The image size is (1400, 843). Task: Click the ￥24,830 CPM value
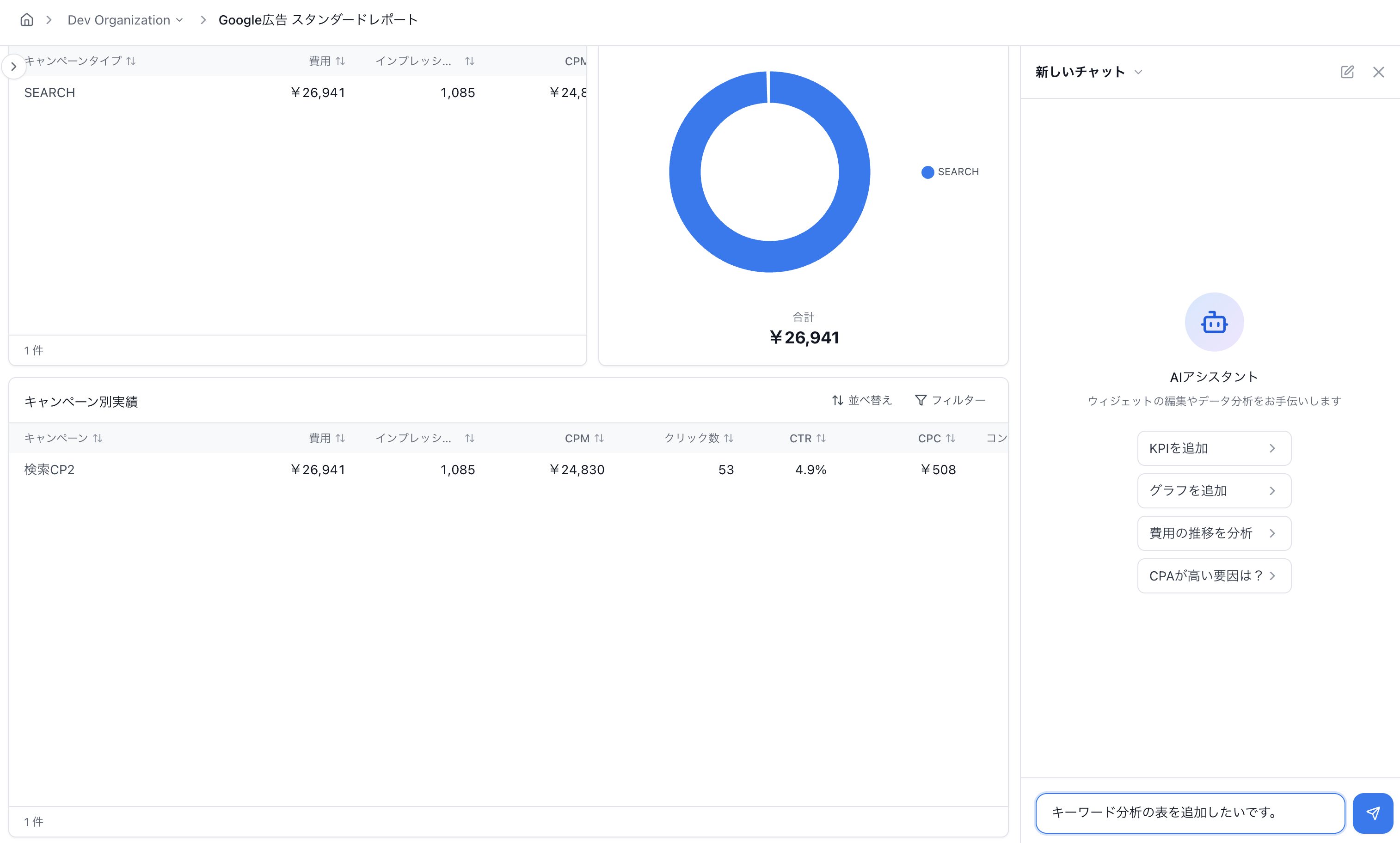(x=577, y=470)
